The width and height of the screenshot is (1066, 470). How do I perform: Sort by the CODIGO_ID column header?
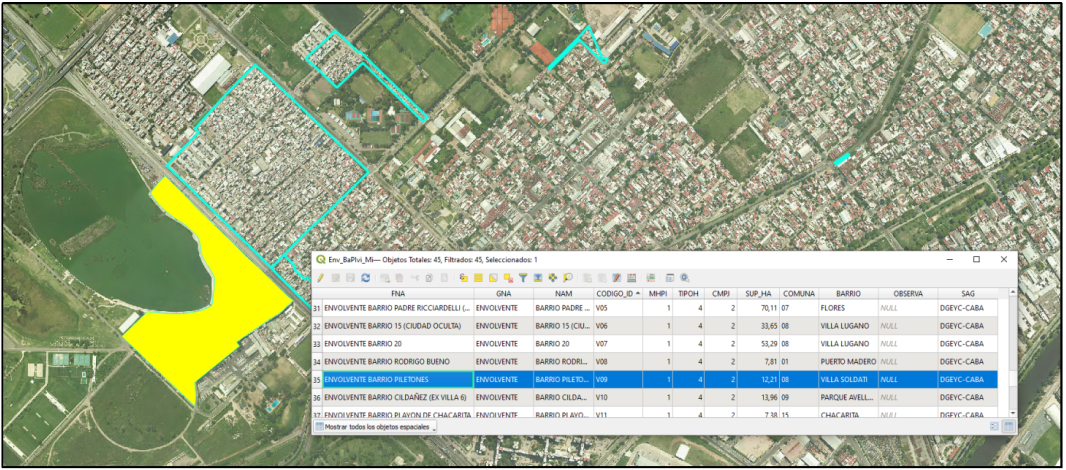(617, 294)
